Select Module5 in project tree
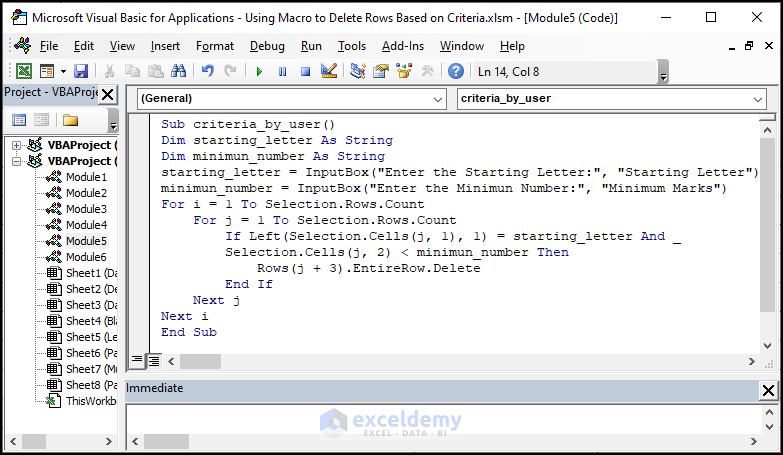The height and width of the screenshot is (455, 783). tap(86, 241)
